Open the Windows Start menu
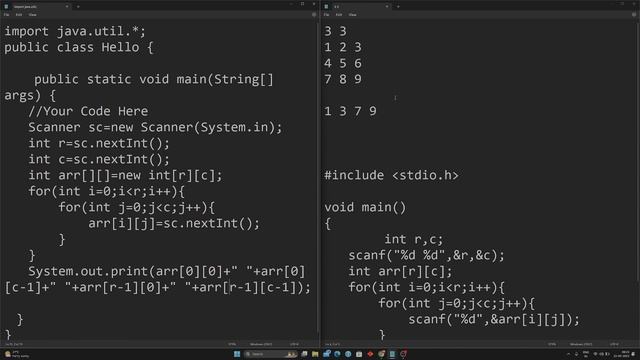The height and width of the screenshot is (360, 640). tap(237, 354)
